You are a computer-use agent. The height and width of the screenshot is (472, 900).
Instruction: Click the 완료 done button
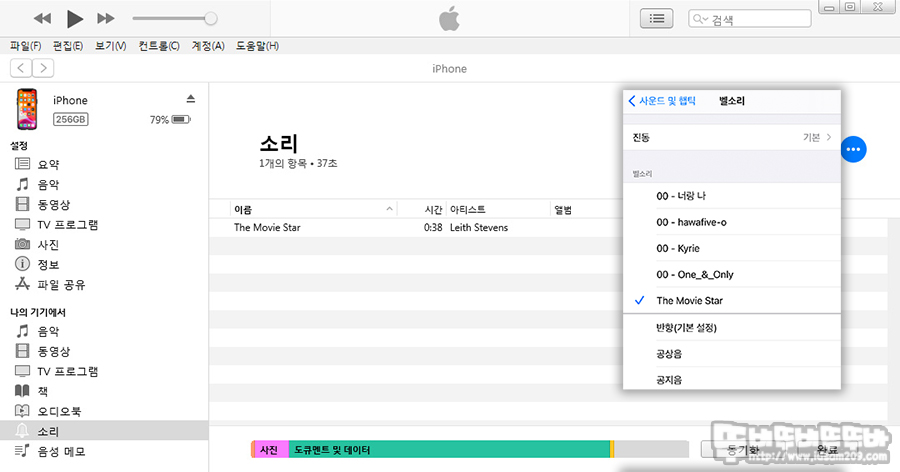point(828,450)
